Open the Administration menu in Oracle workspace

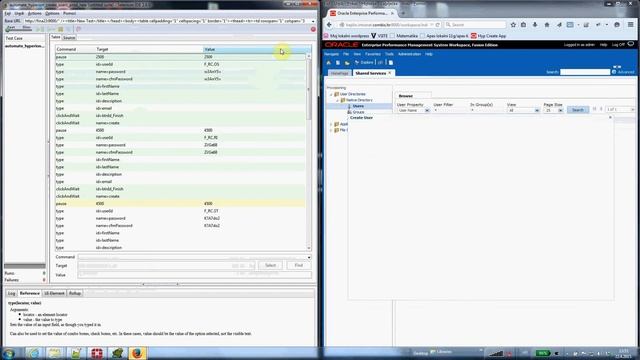409,54
